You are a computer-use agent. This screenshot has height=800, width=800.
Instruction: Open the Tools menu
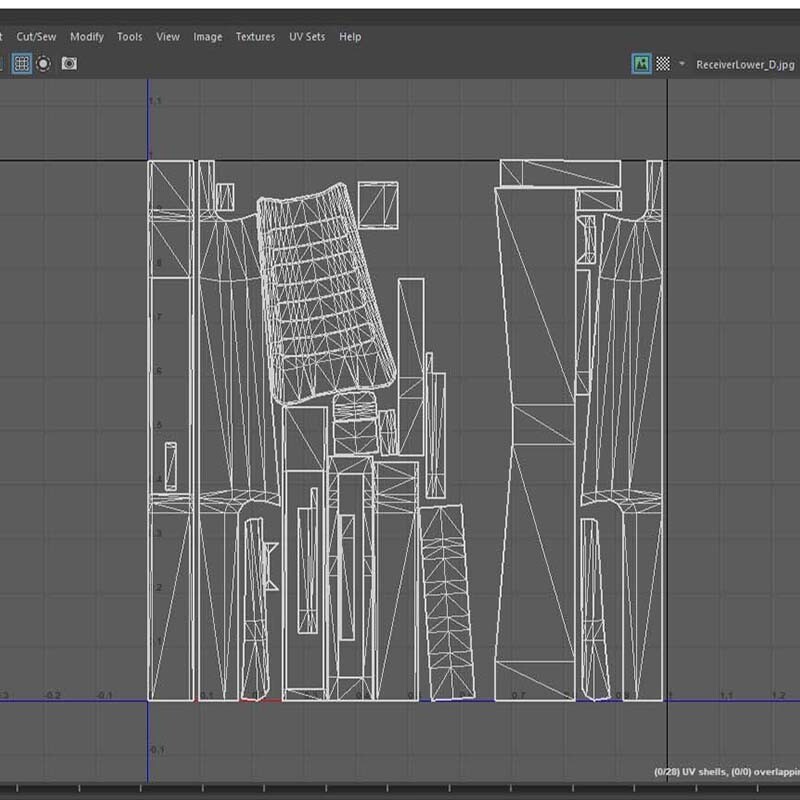pos(130,37)
